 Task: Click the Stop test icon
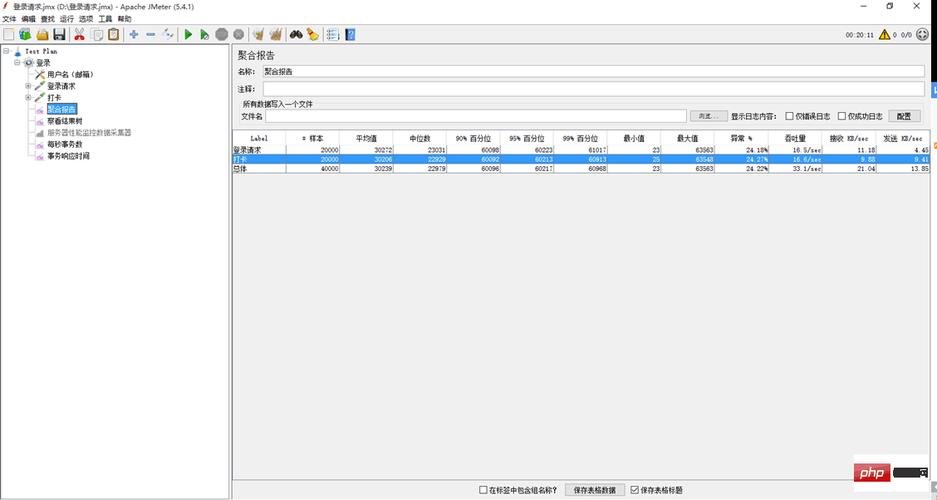pos(222,35)
